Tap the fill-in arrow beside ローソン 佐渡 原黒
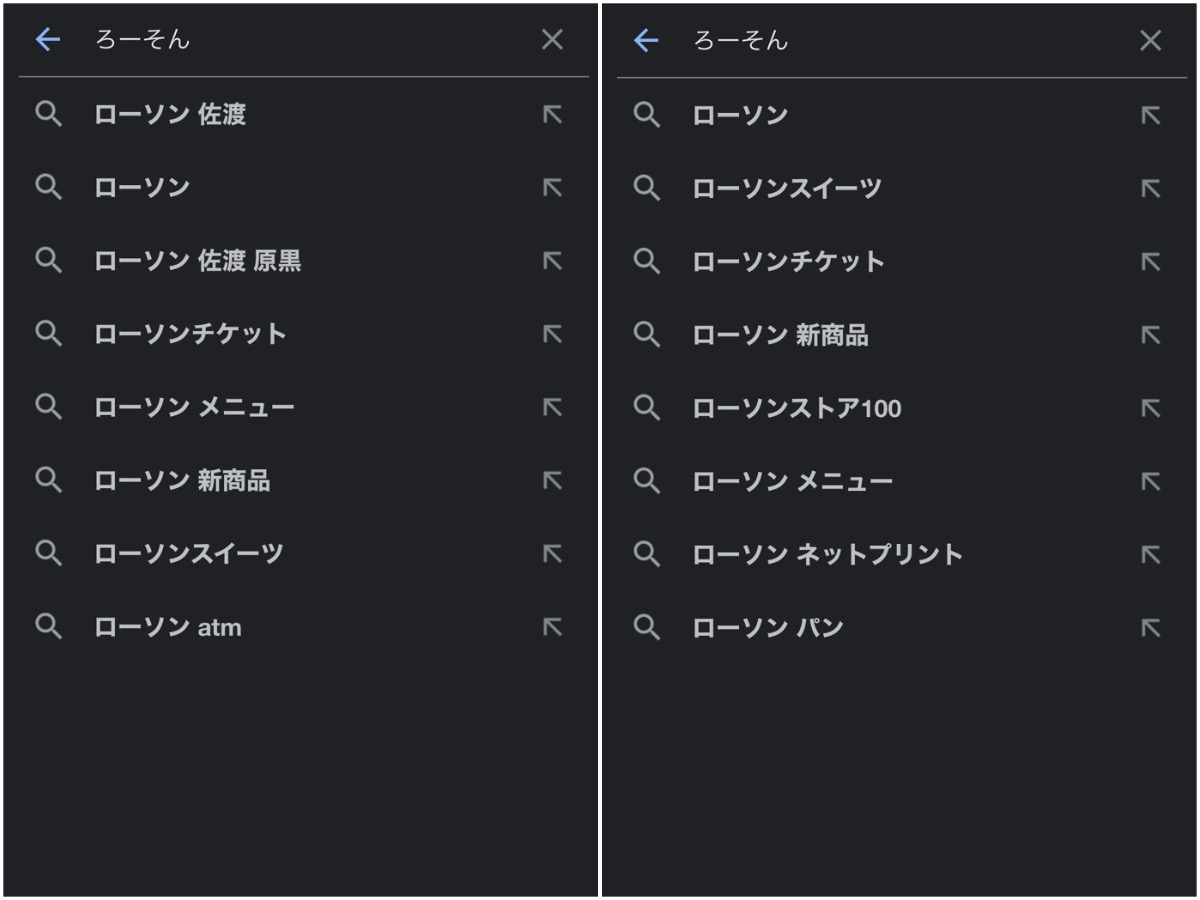Image resolution: width=1200 pixels, height=900 pixels. (552, 261)
